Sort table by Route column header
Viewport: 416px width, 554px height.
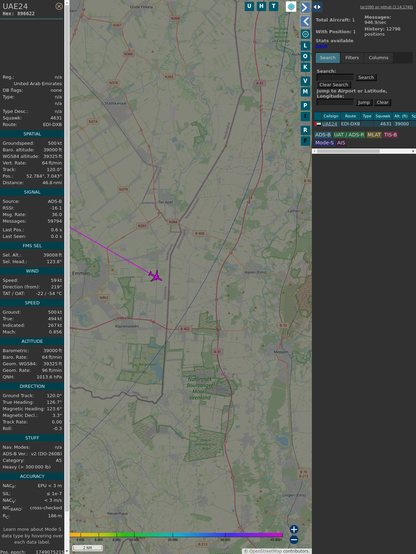coord(351,116)
